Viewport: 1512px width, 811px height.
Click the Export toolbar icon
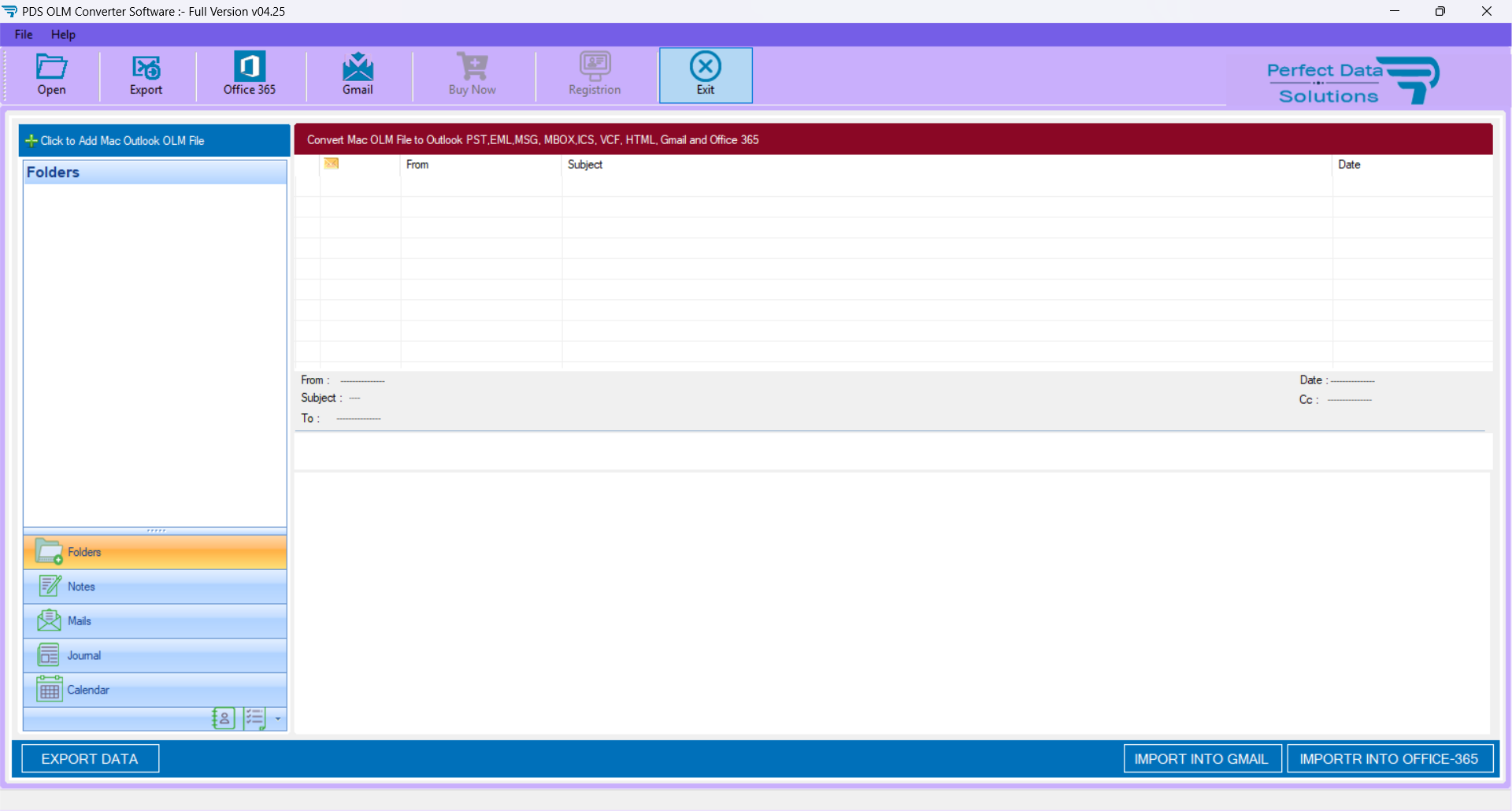146,67
